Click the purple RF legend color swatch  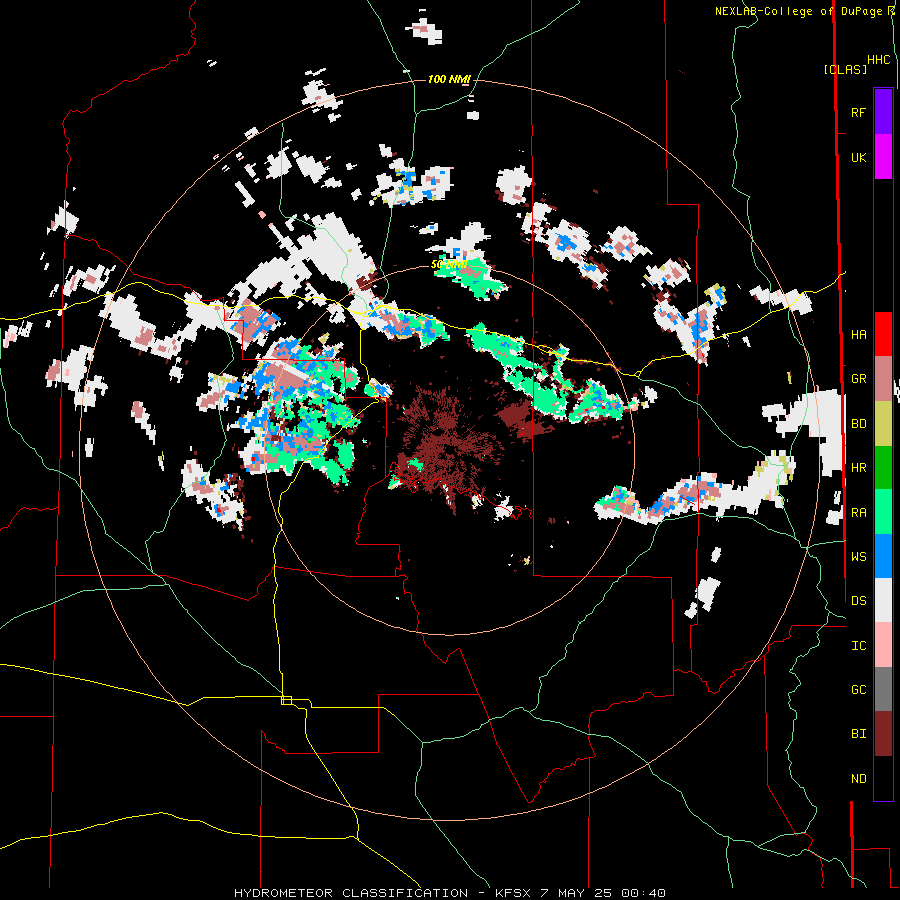[x=883, y=112]
